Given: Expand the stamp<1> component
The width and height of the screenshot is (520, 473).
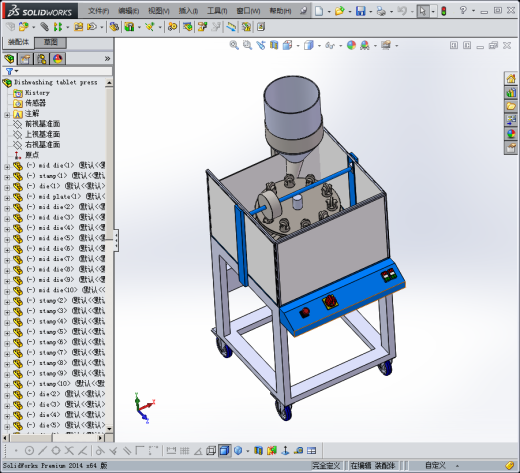Looking at the screenshot, I should 7,177.
